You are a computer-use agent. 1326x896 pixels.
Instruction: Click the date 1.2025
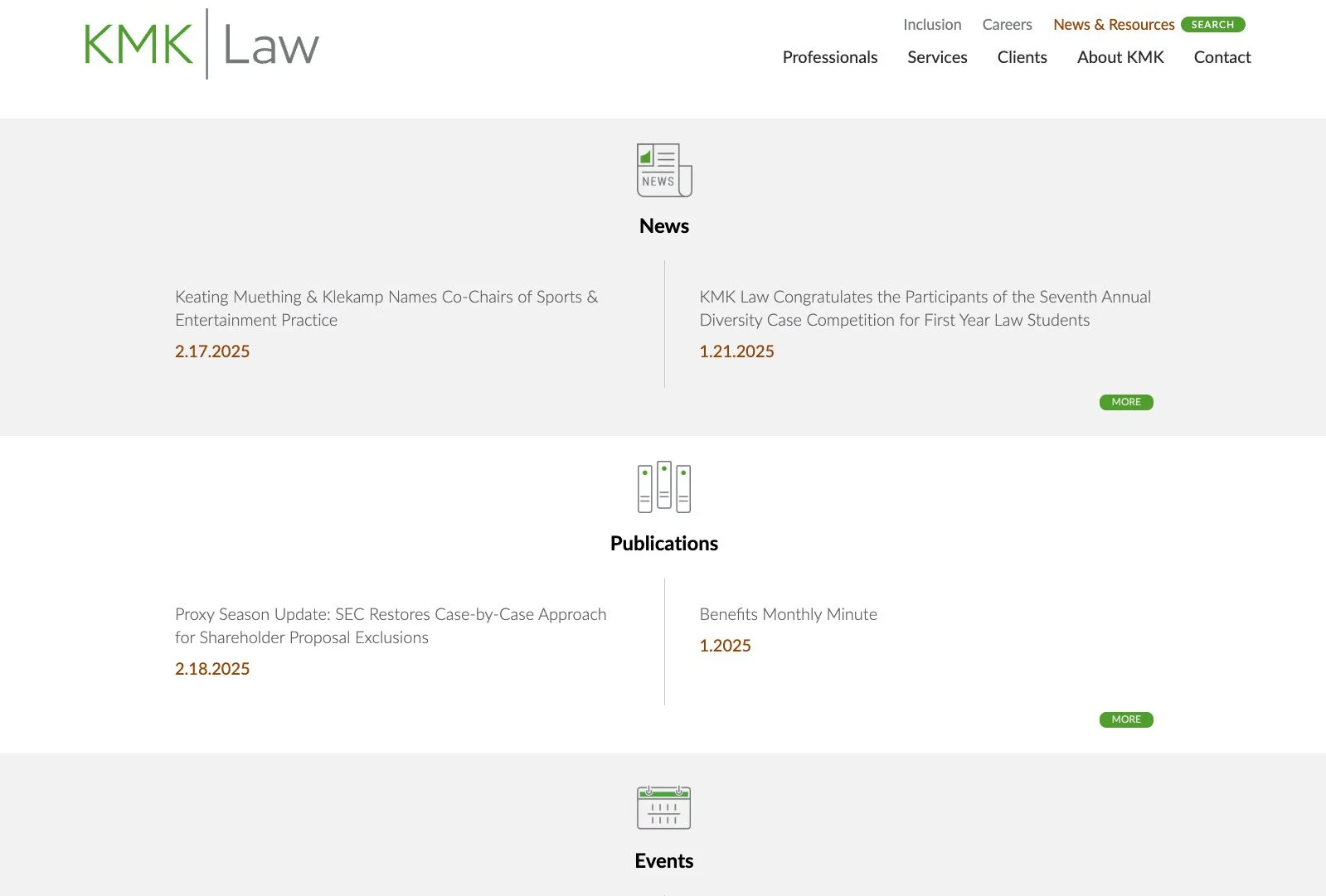click(x=725, y=646)
